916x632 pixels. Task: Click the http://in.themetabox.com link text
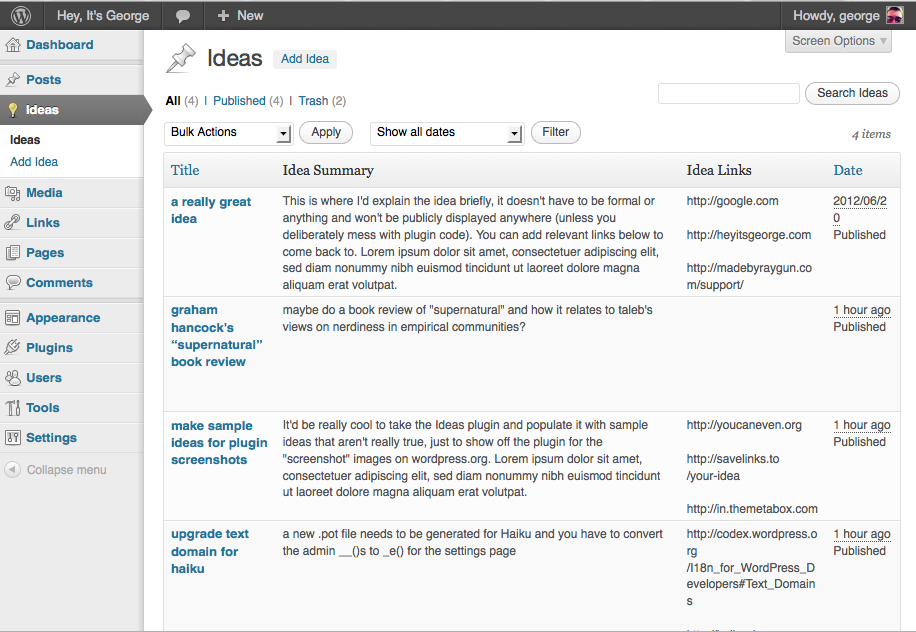tap(752, 509)
